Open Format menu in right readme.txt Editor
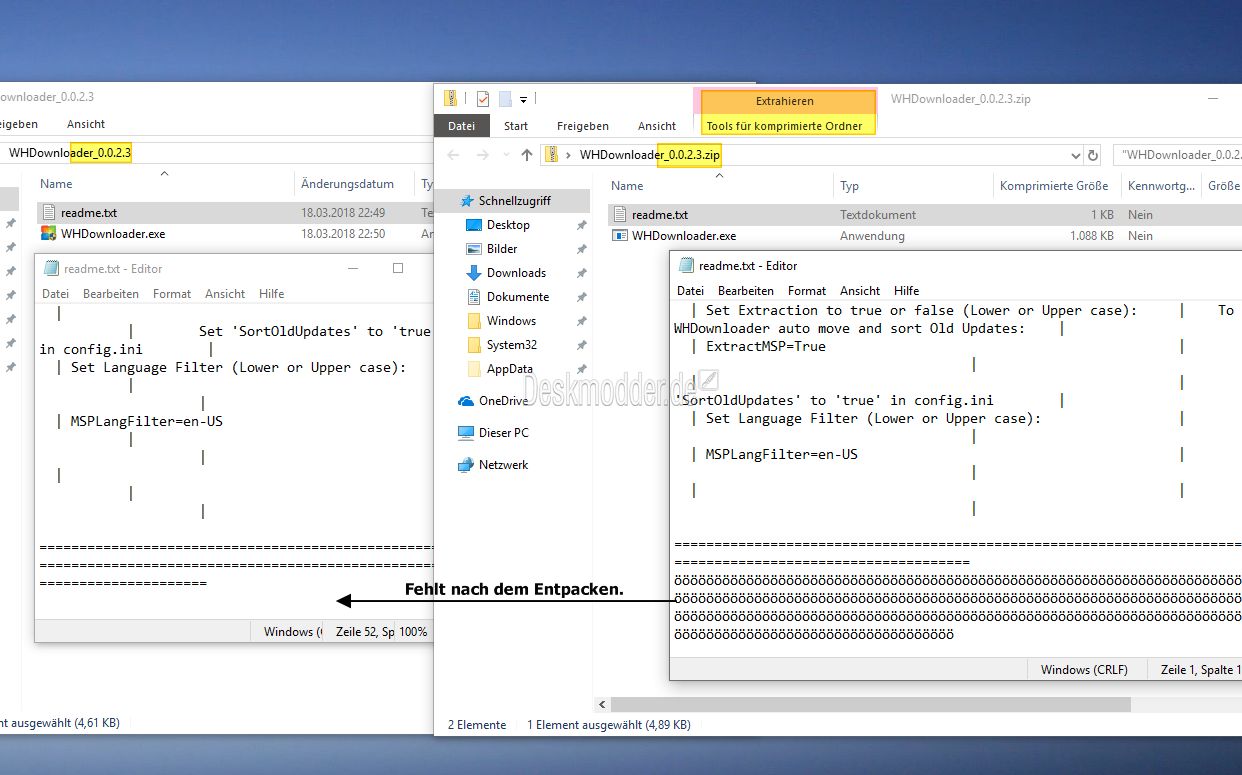Image resolution: width=1242 pixels, height=775 pixels. [807, 290]
